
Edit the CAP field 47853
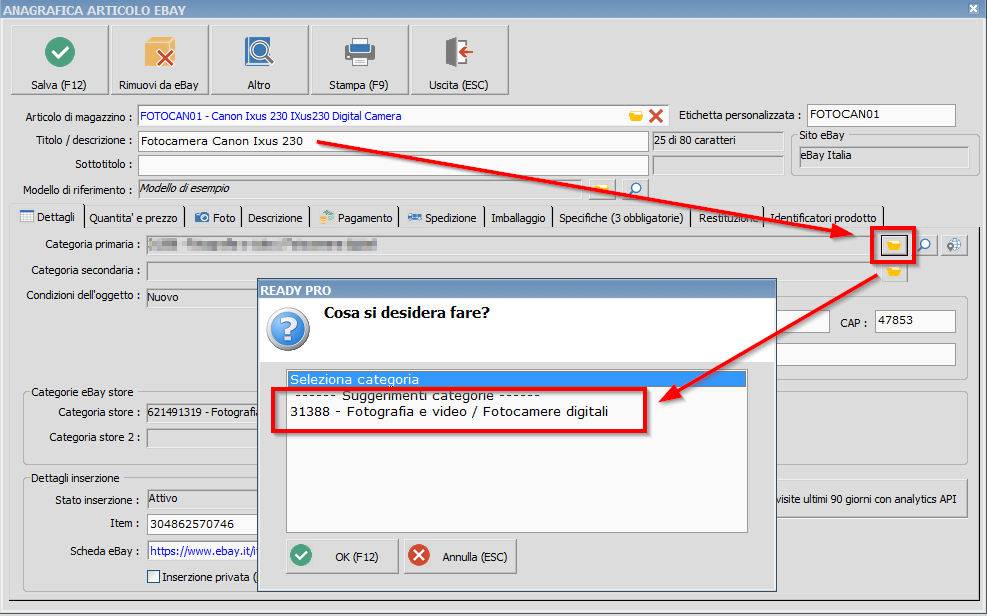pos(915,321)
